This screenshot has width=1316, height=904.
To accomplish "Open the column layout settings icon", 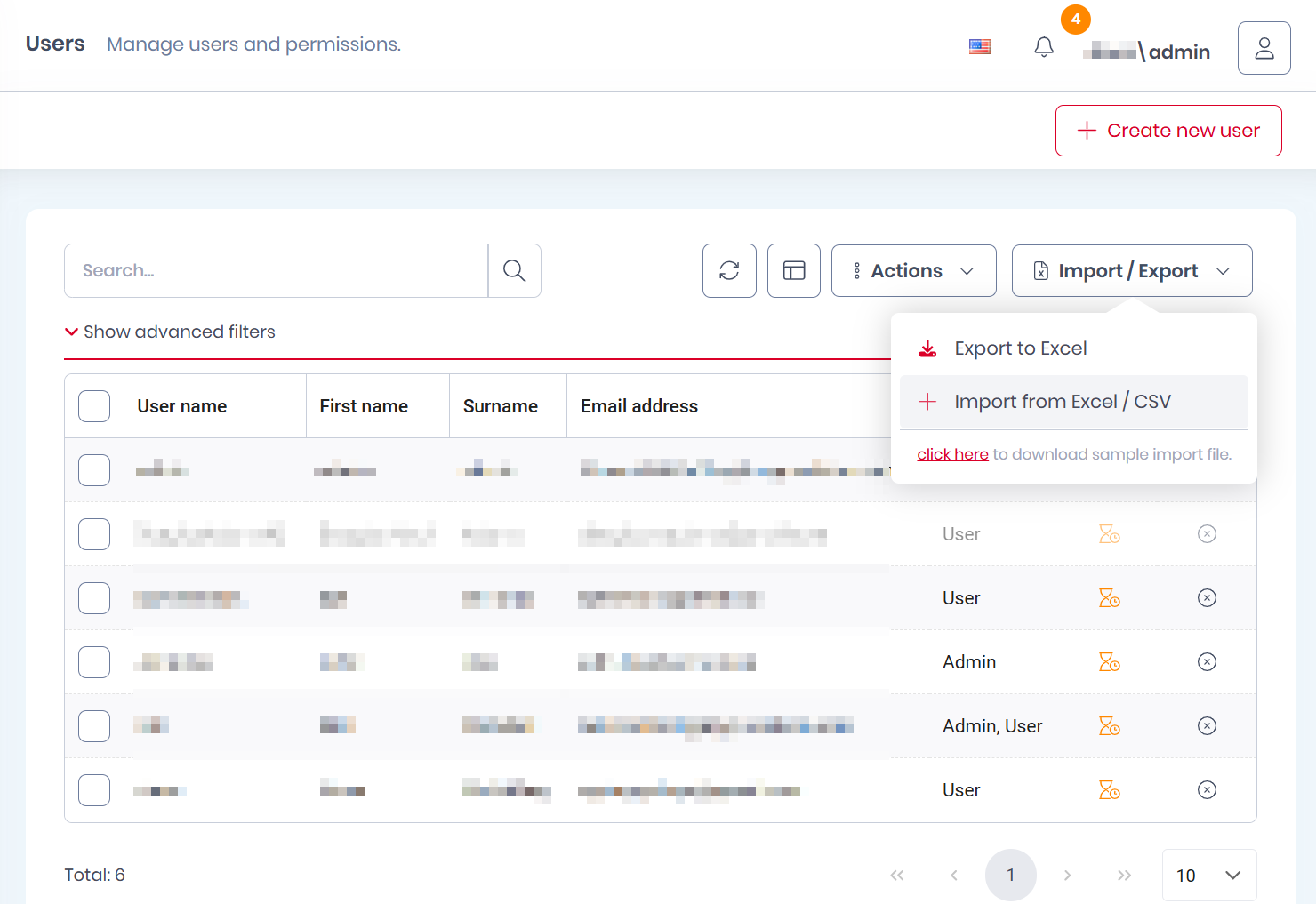I will click(793, 271).
